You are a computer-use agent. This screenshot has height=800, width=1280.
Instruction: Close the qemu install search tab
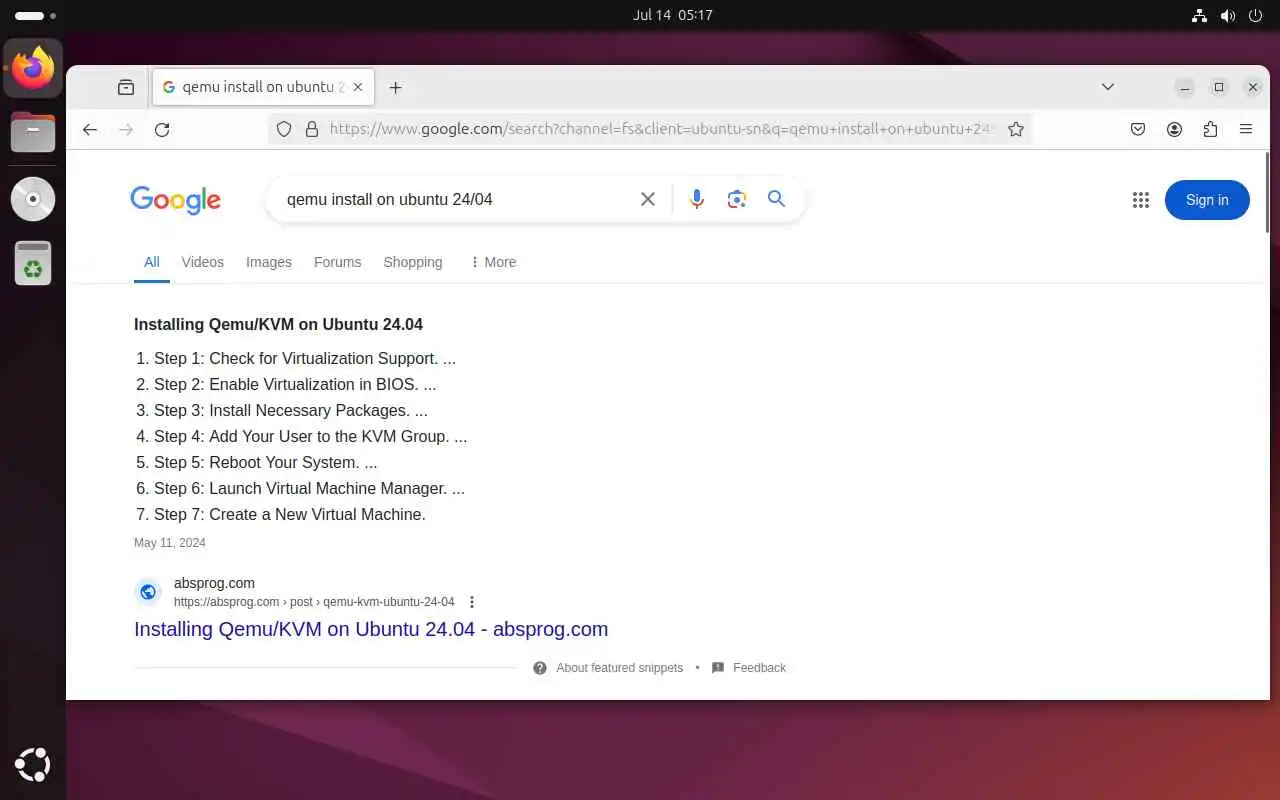pos(359,87)
